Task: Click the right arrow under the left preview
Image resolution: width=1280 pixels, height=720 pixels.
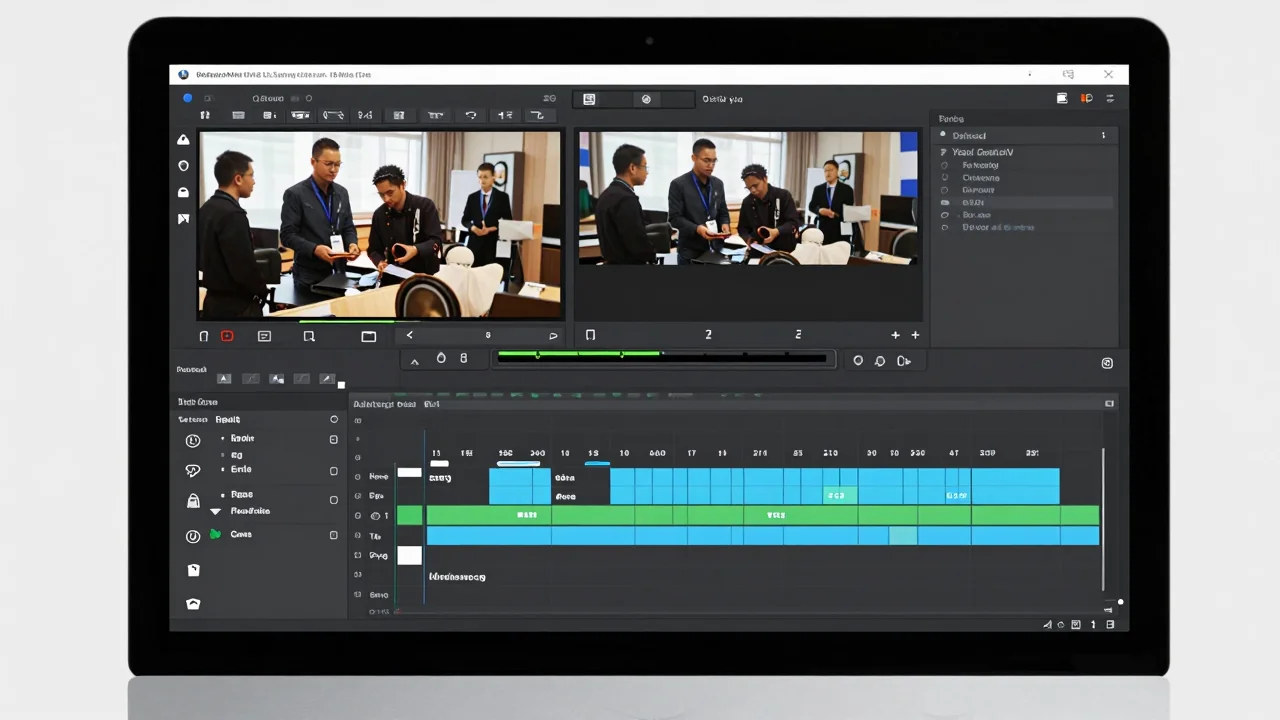Action: pyautogui.click(x=553, y=336)
